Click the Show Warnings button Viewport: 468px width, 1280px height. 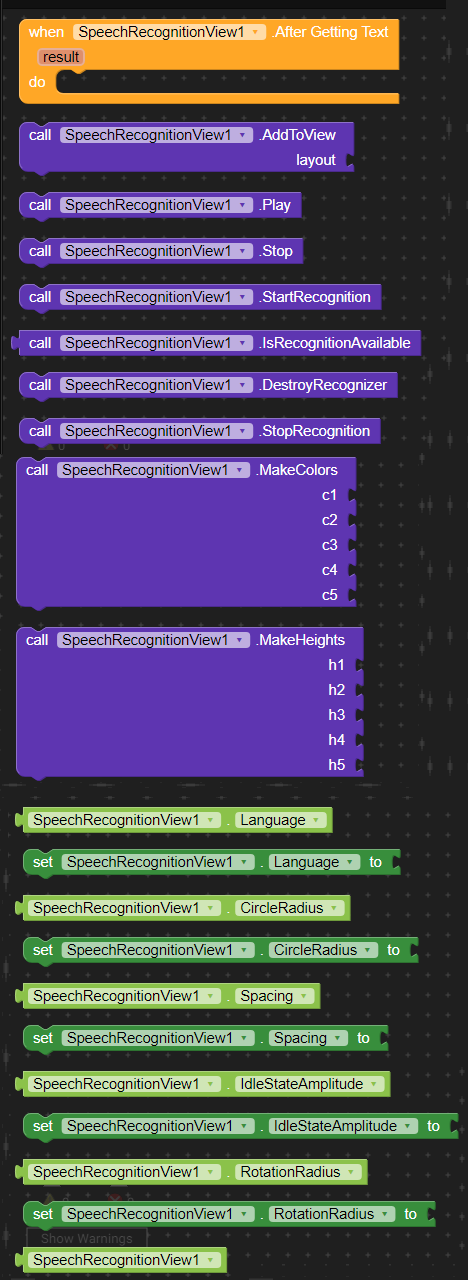pyautogui.click(x=86, y=1238)
